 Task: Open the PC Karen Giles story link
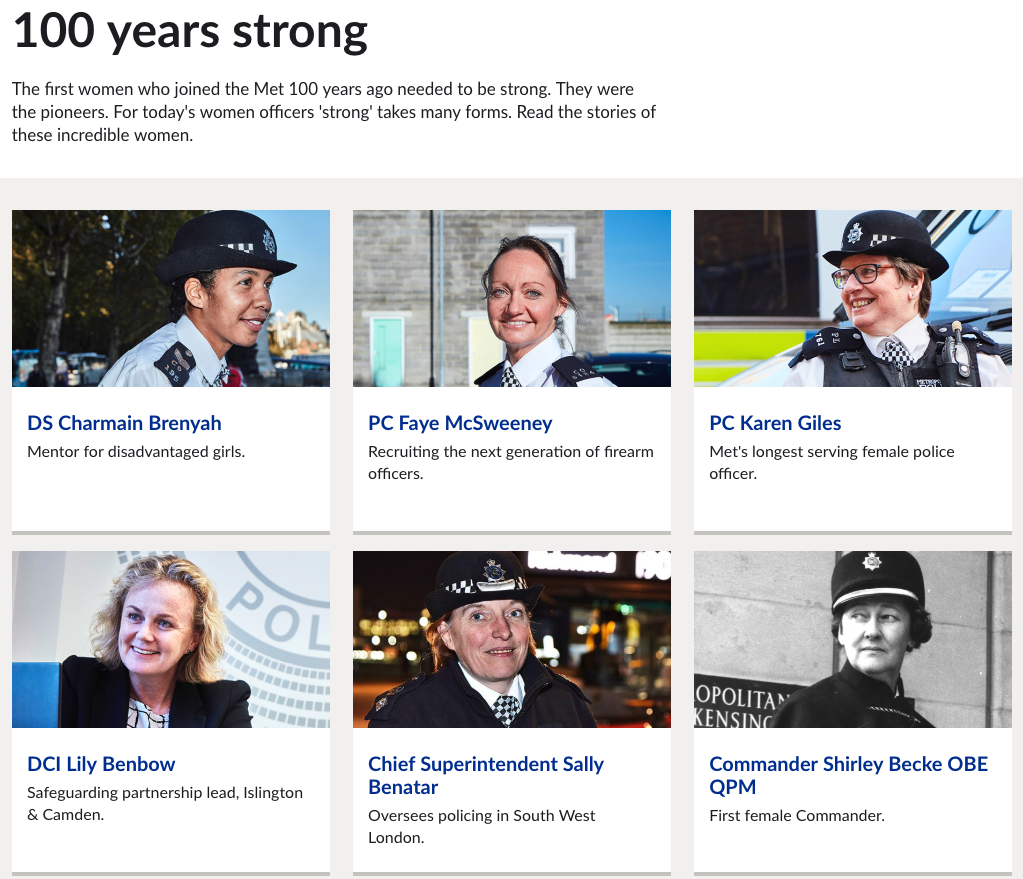(x=775, y=424)
